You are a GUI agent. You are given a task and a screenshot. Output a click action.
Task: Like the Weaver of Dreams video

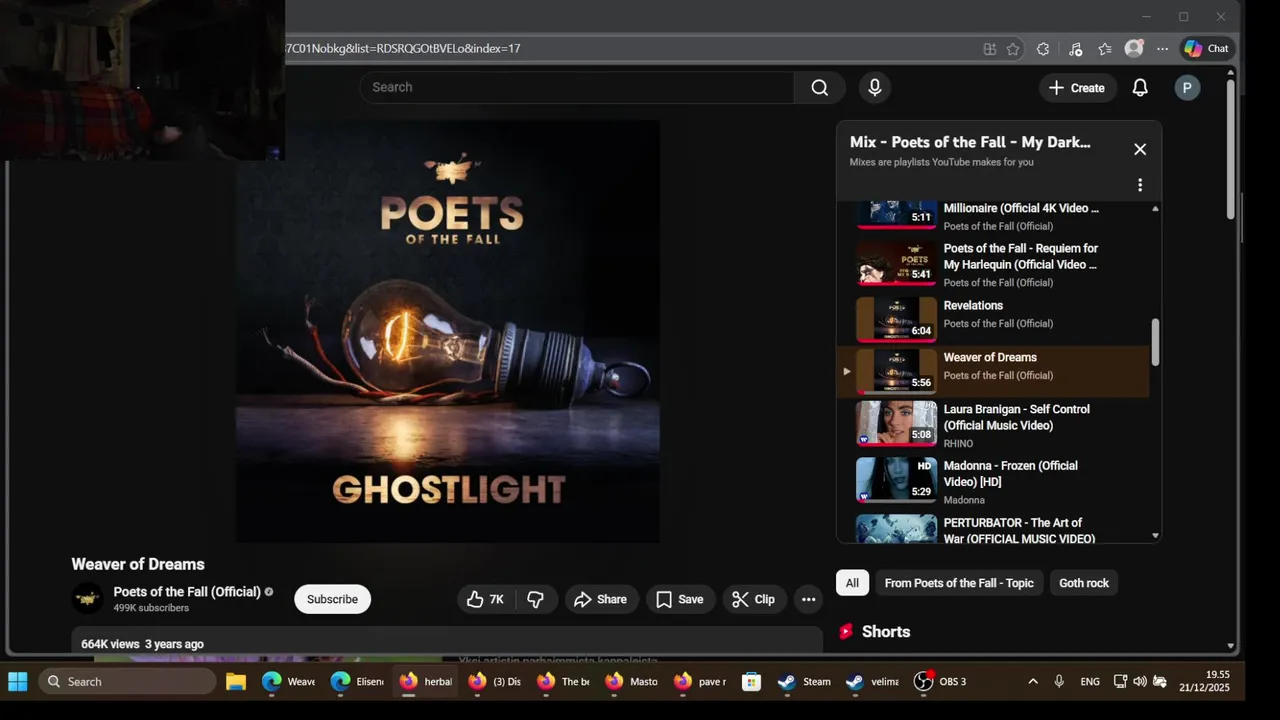pos(485,599)
